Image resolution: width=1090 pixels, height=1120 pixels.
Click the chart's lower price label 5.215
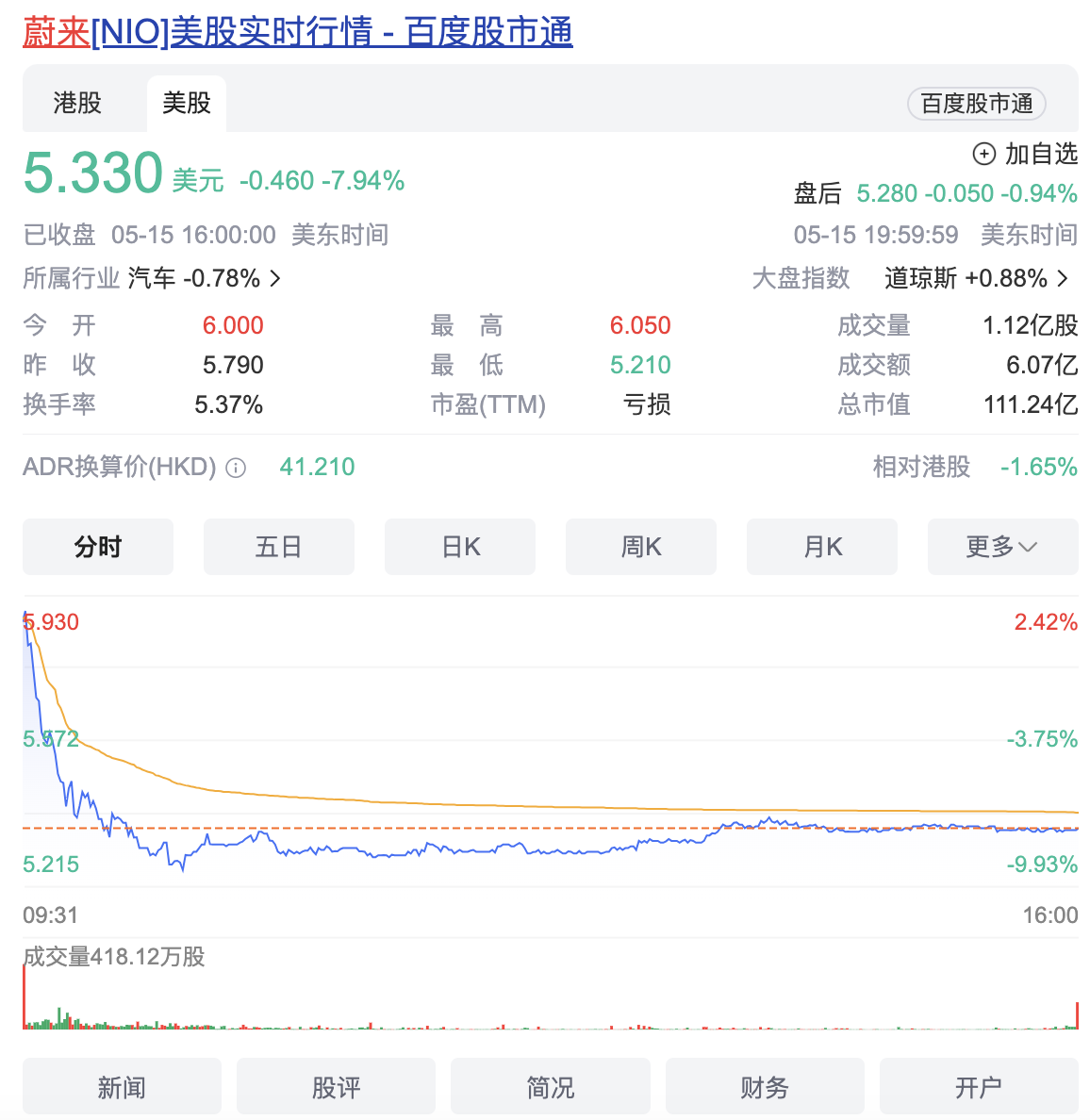(x=51, y=865)
